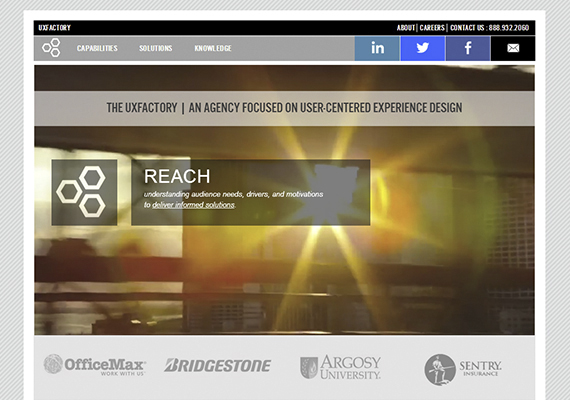Click the large hexagon logo tile

coord(84,192)
